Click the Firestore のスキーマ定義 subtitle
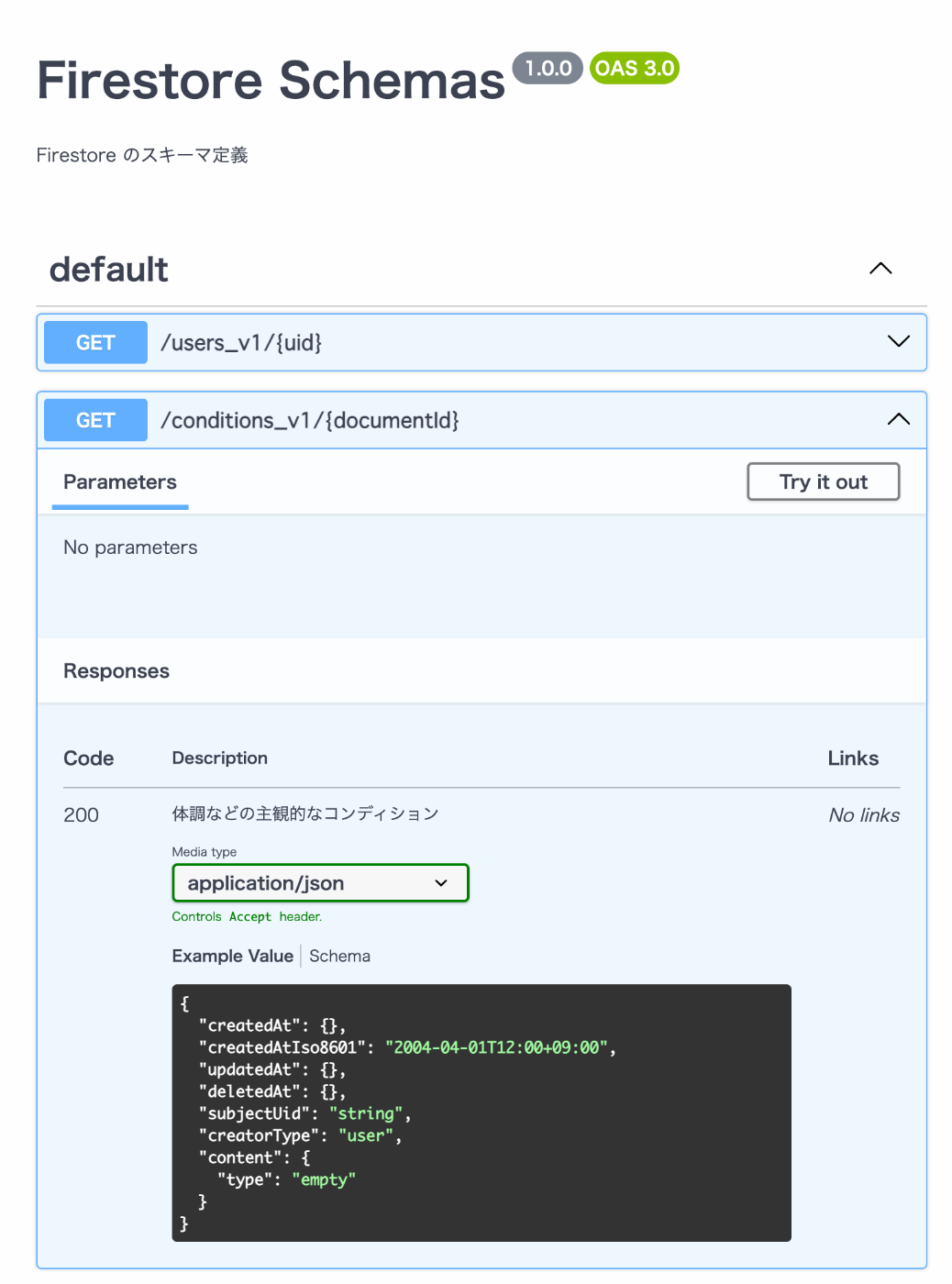This screenshot has height=1284, width=952. 142,155
